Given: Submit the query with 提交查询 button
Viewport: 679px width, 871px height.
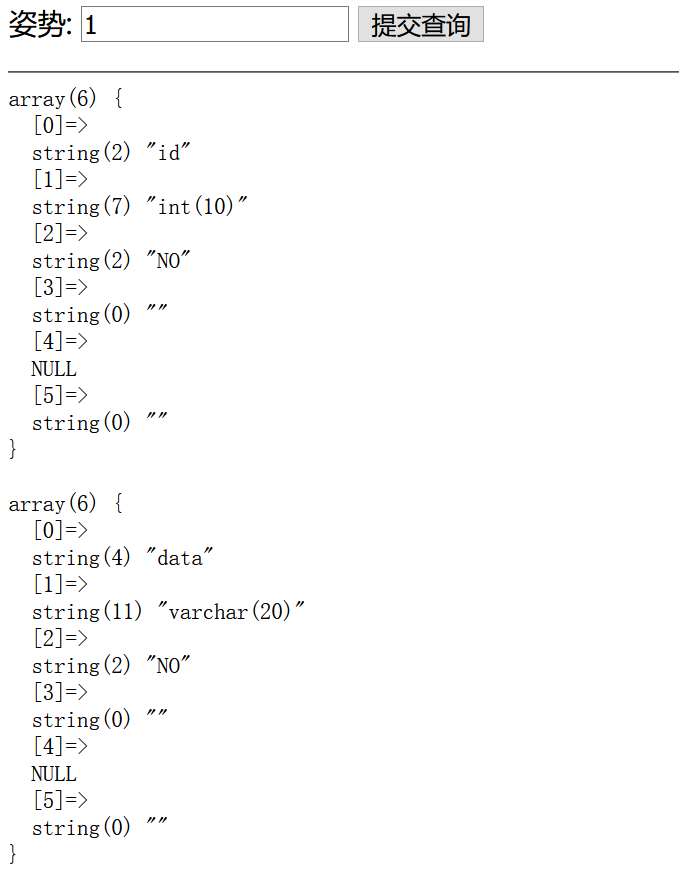Looking at the screenshot, I should pyautogui.click(x=421, y=24).
